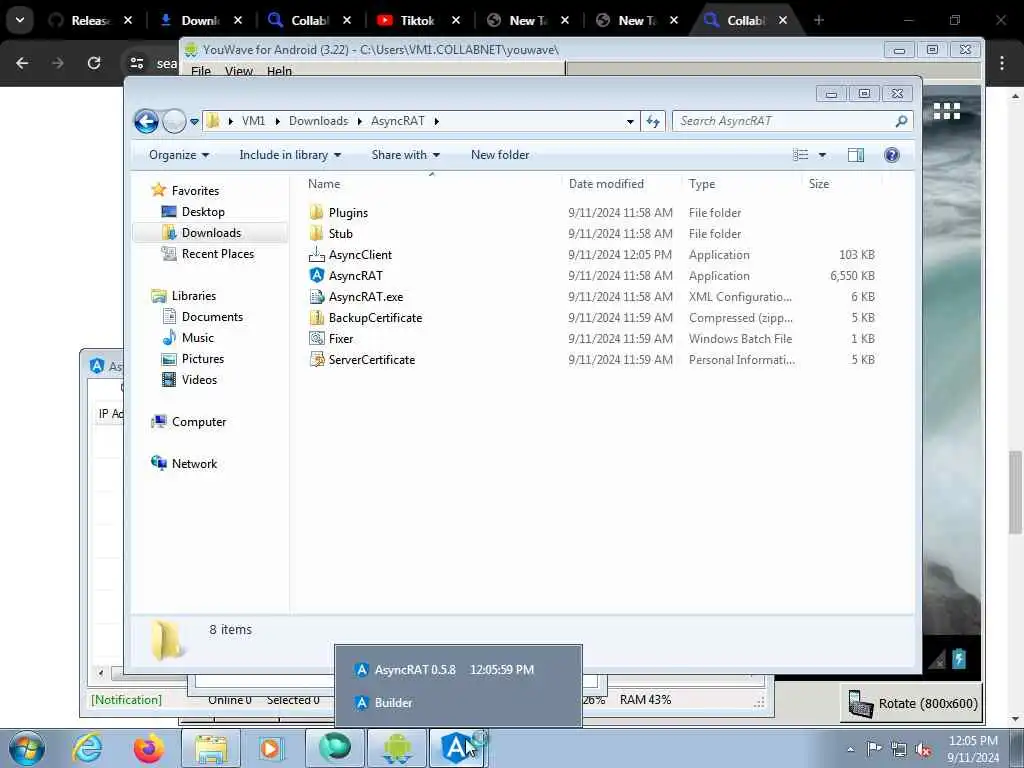Open Windows Media Player from taskbar

click(x=272, y=748)
